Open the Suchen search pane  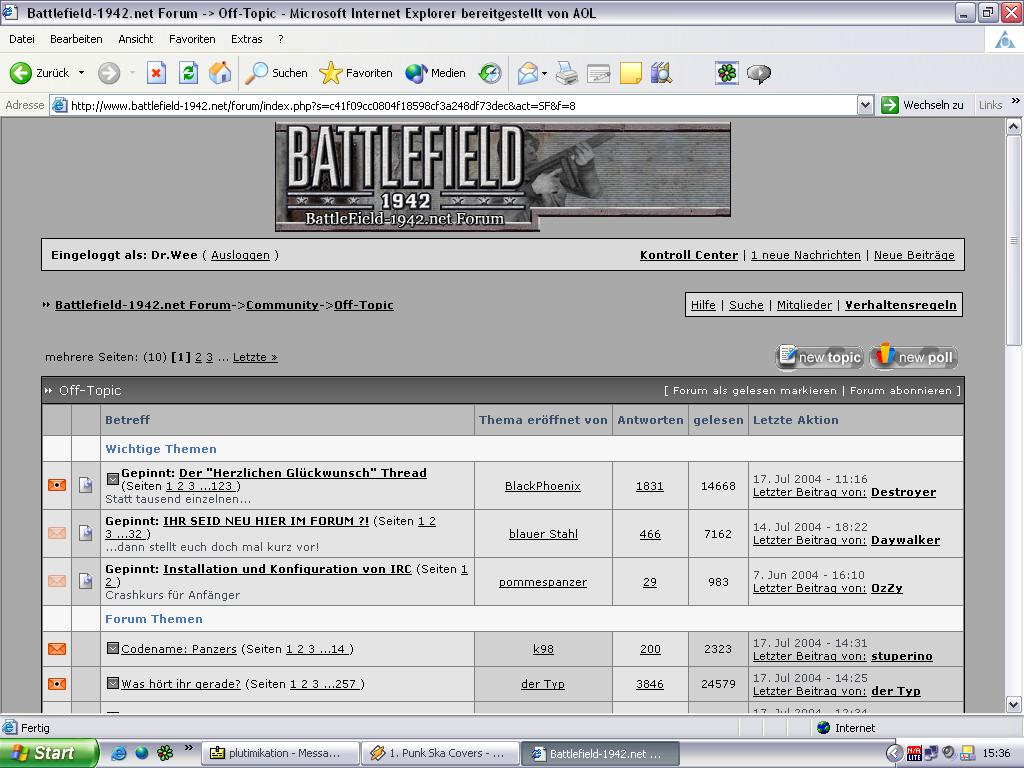276,73
